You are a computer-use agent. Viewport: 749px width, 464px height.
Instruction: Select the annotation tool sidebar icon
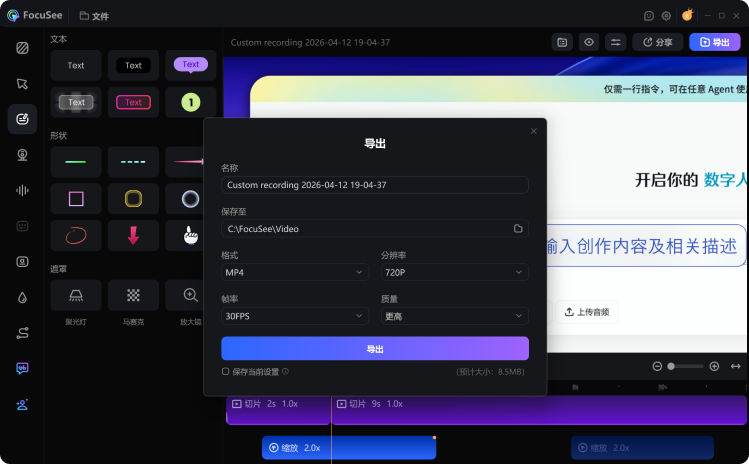pyautogui.click(x=22, y=119)
